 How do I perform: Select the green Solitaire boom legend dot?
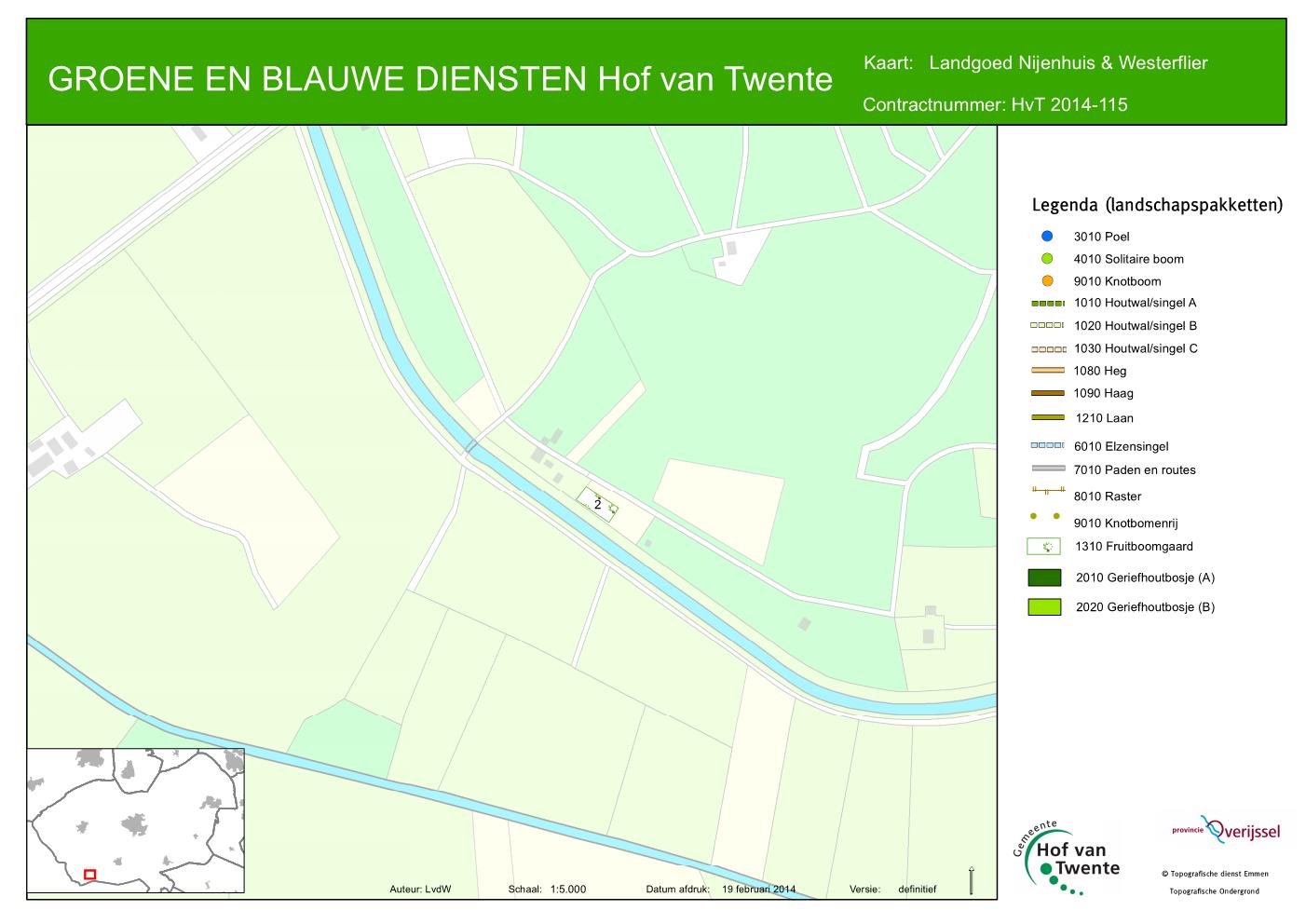1047,259
